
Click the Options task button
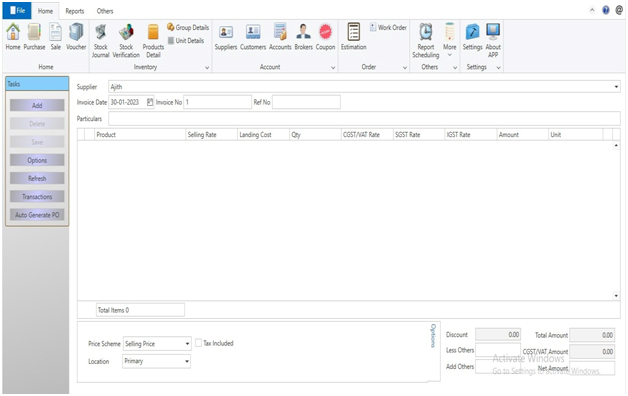(37, 160)
